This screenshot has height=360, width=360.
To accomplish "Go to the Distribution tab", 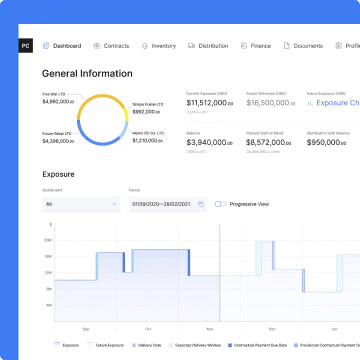I will coord(208,46).
